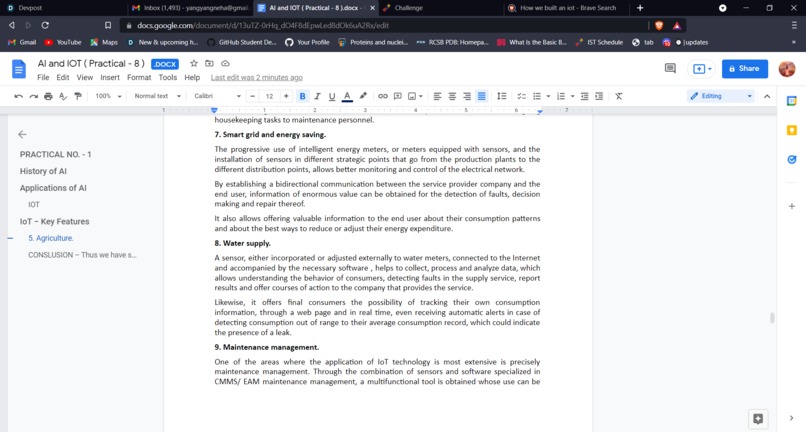Viewport: 806px width, 432px height.
Task: Expand bulleted list options arrow
Action: coord(548,96)
